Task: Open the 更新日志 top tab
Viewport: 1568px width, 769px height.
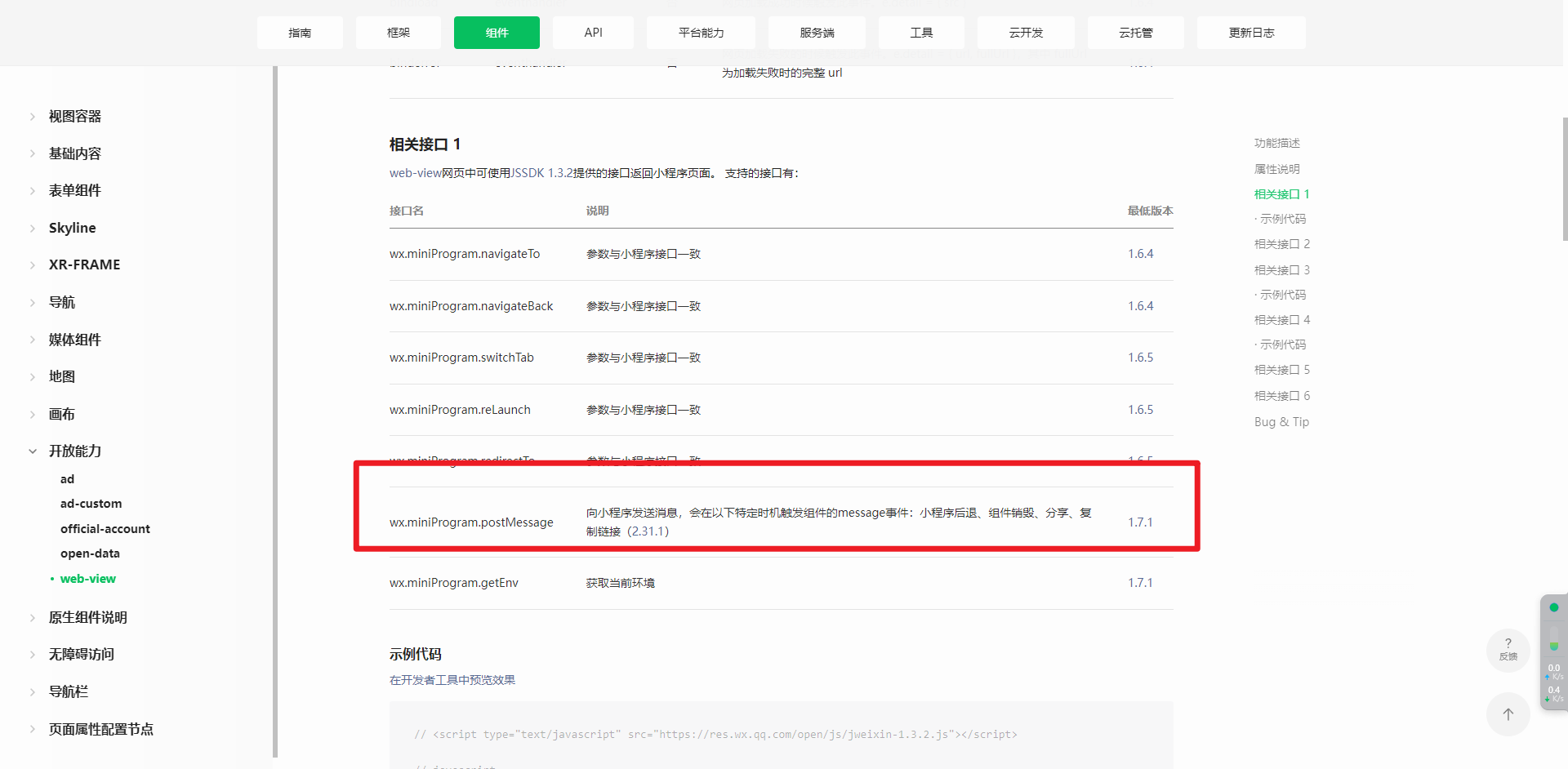Action: (1251, 33)
